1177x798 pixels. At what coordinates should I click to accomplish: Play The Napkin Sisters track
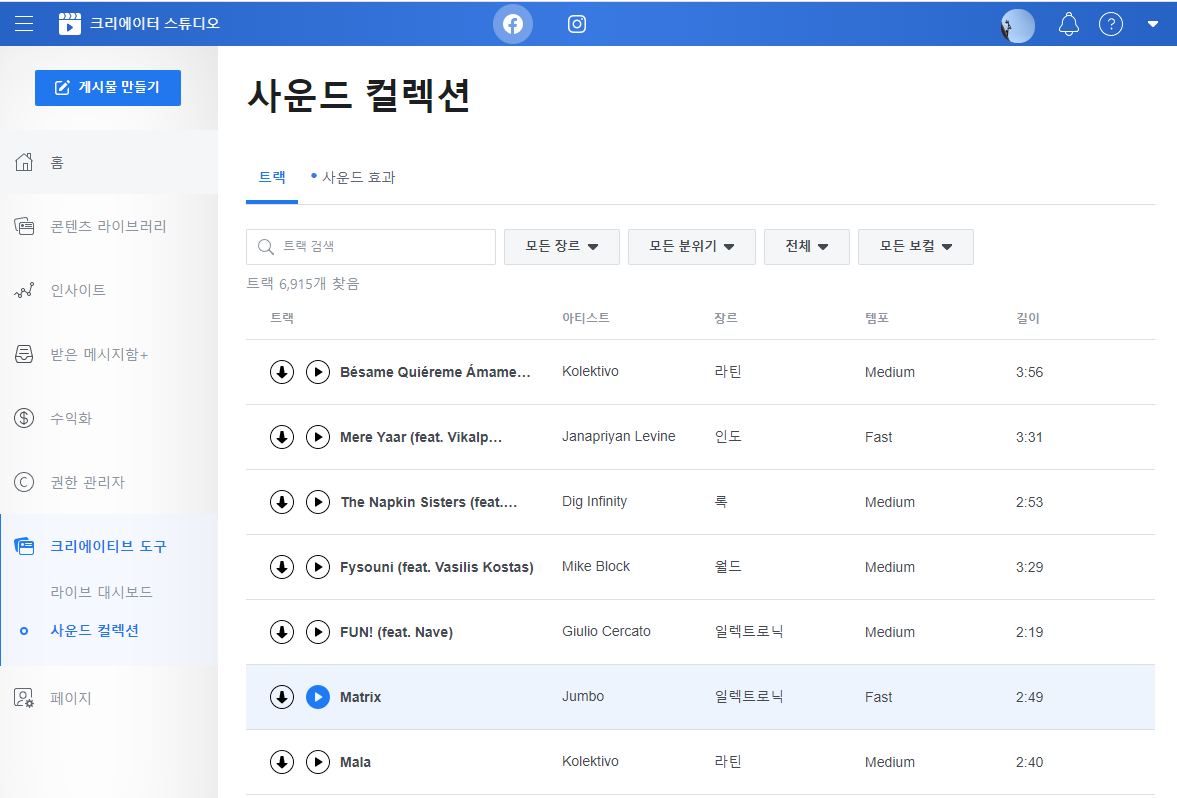pos(318,502)
